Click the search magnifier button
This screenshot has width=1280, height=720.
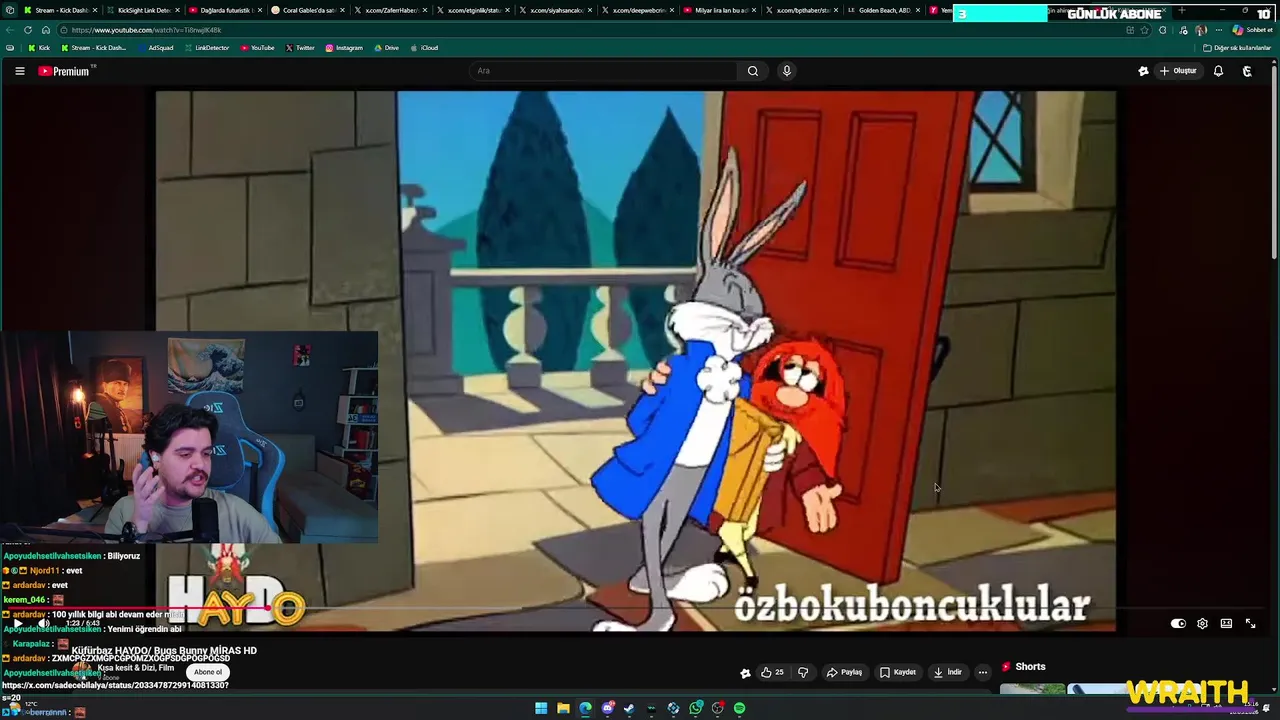[x=753, y=71]
